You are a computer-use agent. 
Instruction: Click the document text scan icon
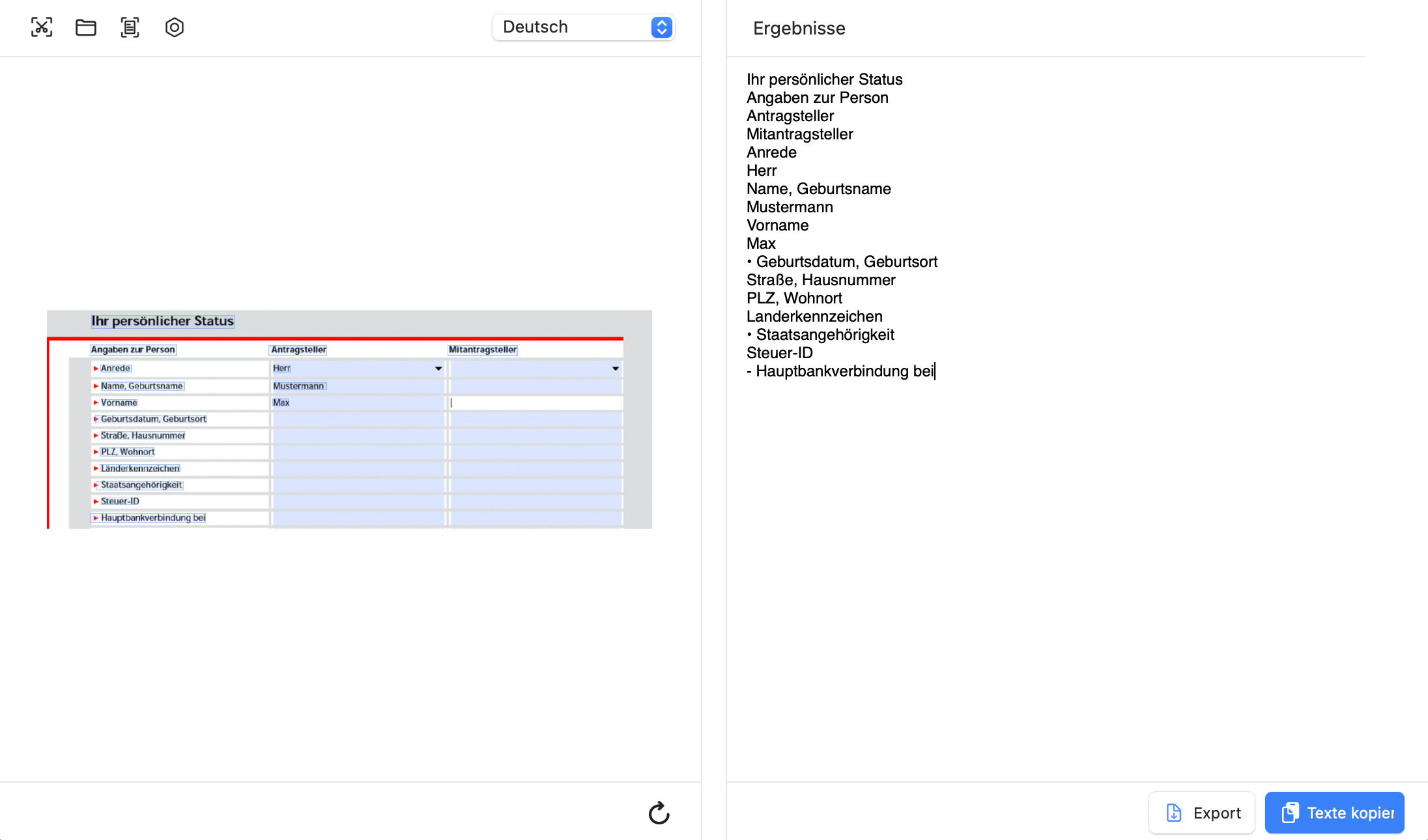130,27
